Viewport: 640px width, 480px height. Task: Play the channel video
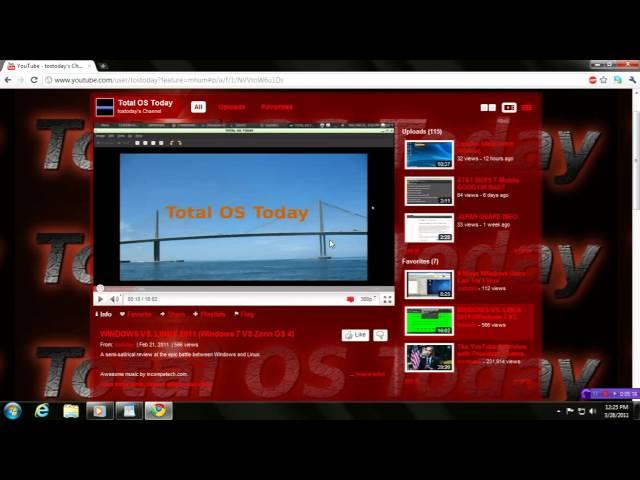pyautogui.click(x=100, y=299)
